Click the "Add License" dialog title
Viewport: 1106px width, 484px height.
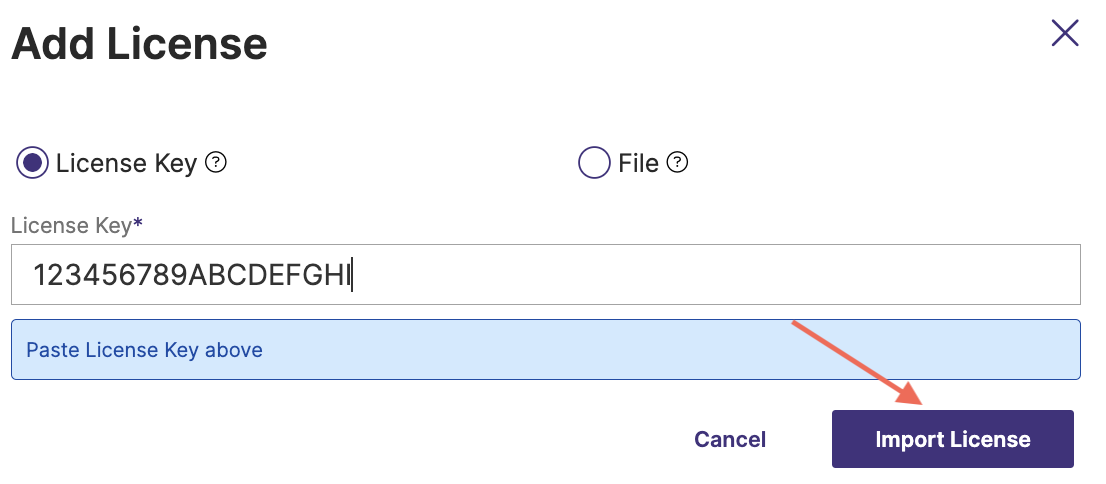[139, 43]
